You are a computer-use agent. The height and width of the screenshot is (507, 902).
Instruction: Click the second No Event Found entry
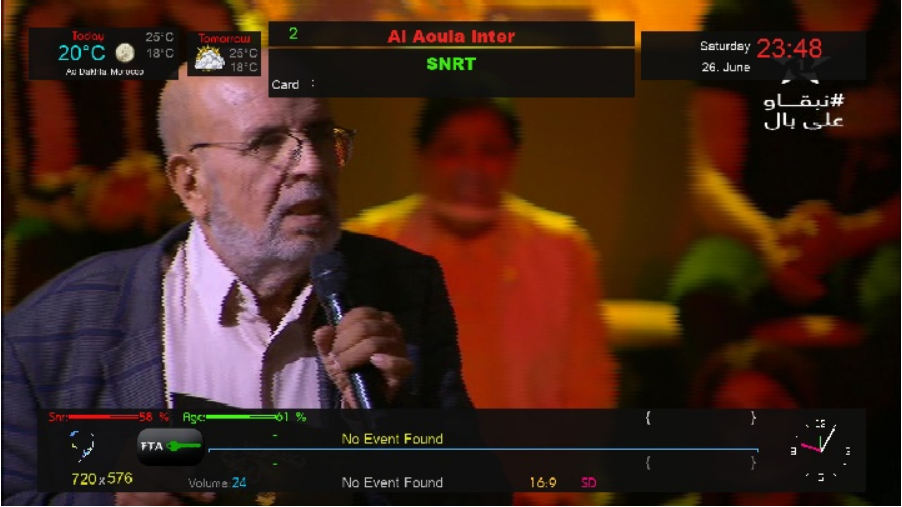click(392, 483)
